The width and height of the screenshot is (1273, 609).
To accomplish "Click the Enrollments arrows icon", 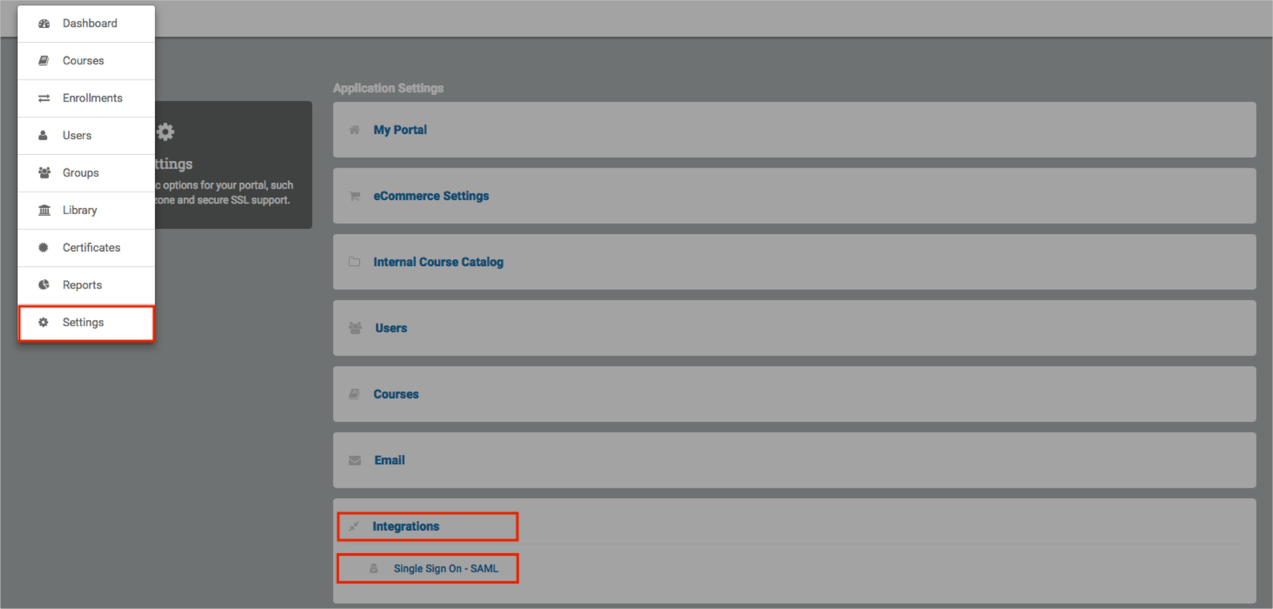I will (44, 98).
